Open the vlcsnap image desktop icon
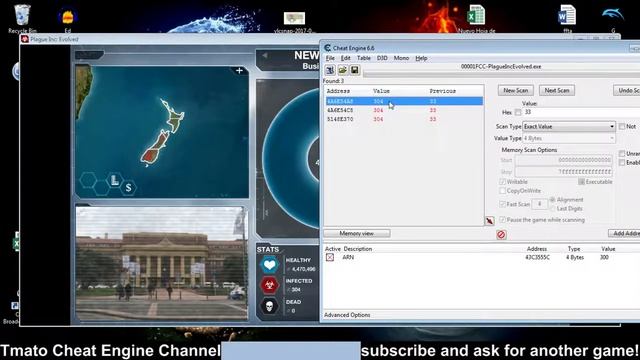640x360 pixels. 294,21
